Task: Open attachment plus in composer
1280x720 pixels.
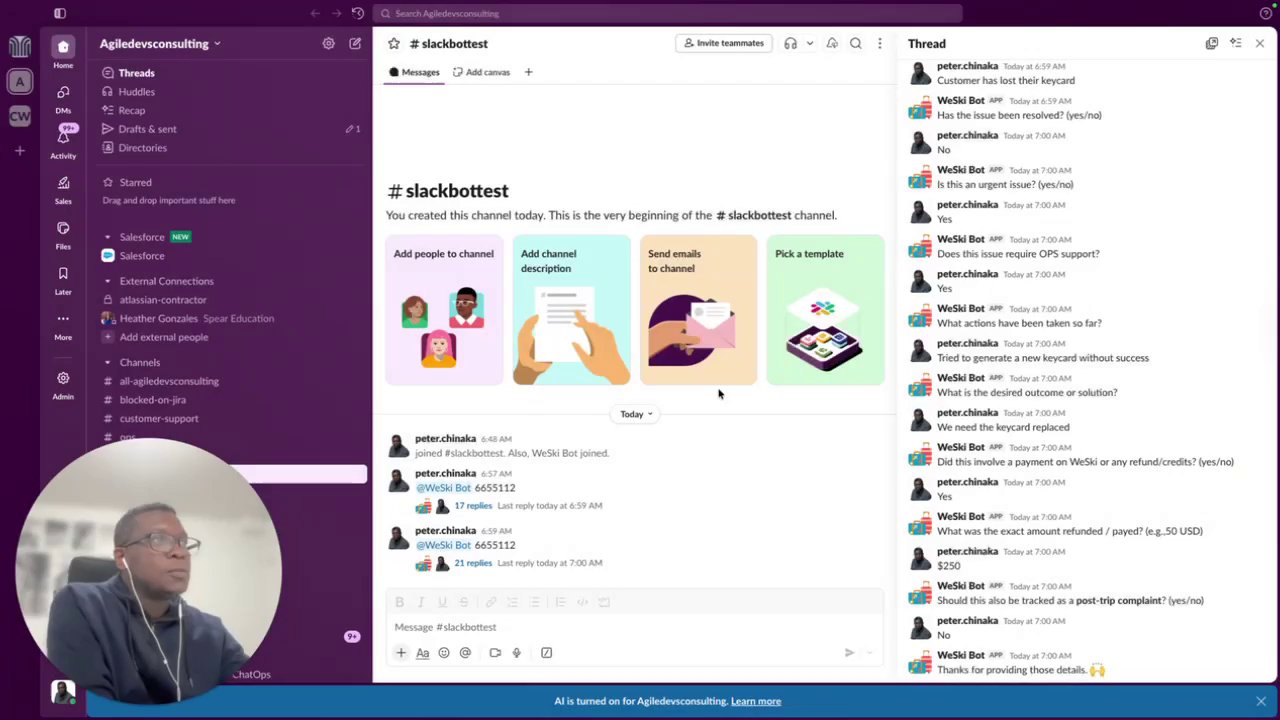Action: click(401, 653)
